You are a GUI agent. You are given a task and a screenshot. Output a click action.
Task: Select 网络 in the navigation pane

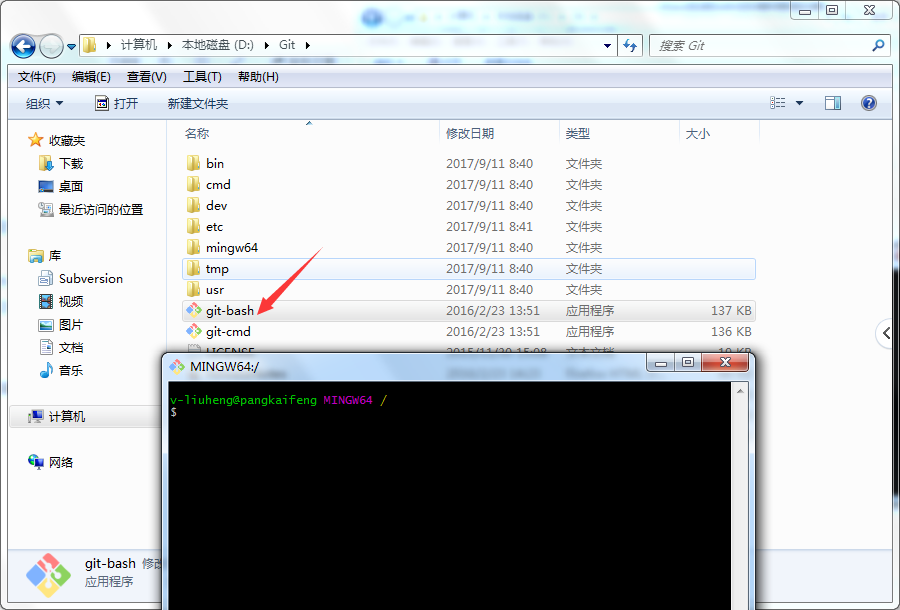coord(51,462)
